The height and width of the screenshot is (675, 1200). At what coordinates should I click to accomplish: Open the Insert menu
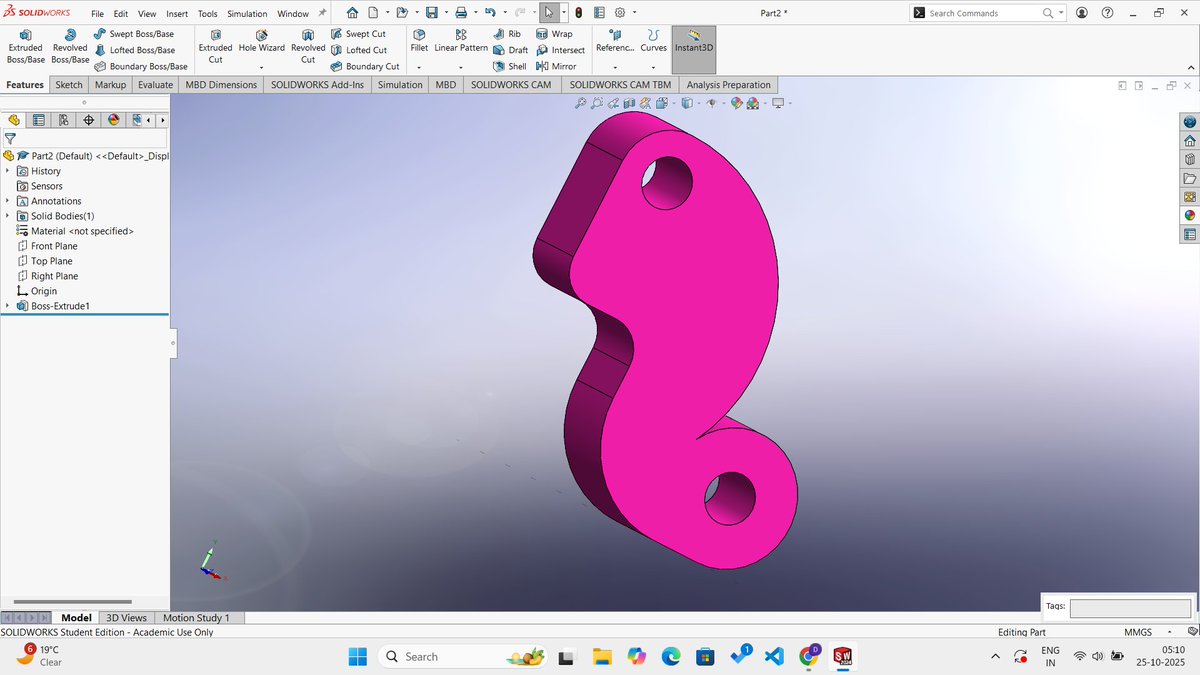pyautogui.click(x=177, y=14)
